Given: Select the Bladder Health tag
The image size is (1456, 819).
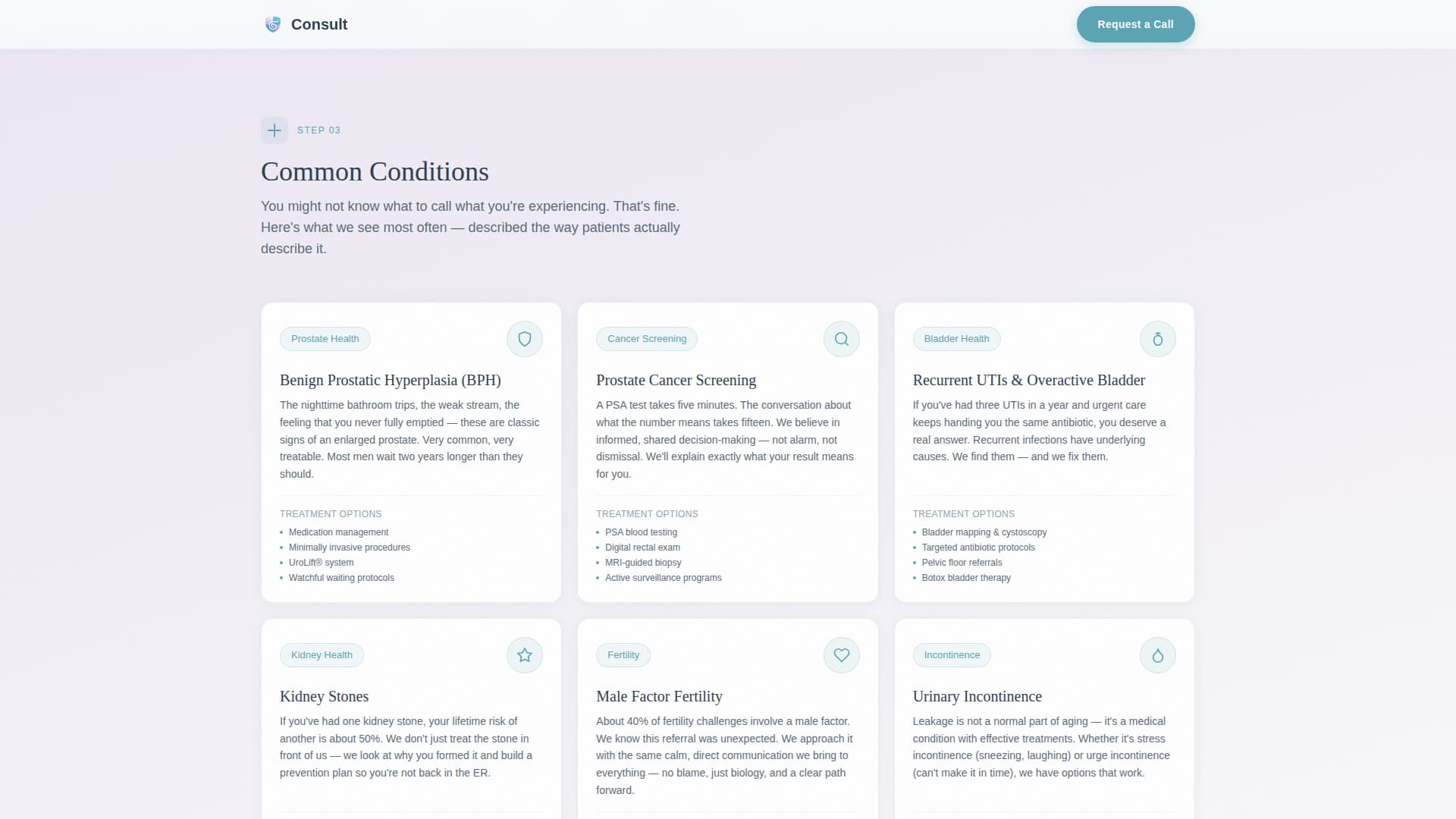Looking at the screenshot, I should point(956,339).
